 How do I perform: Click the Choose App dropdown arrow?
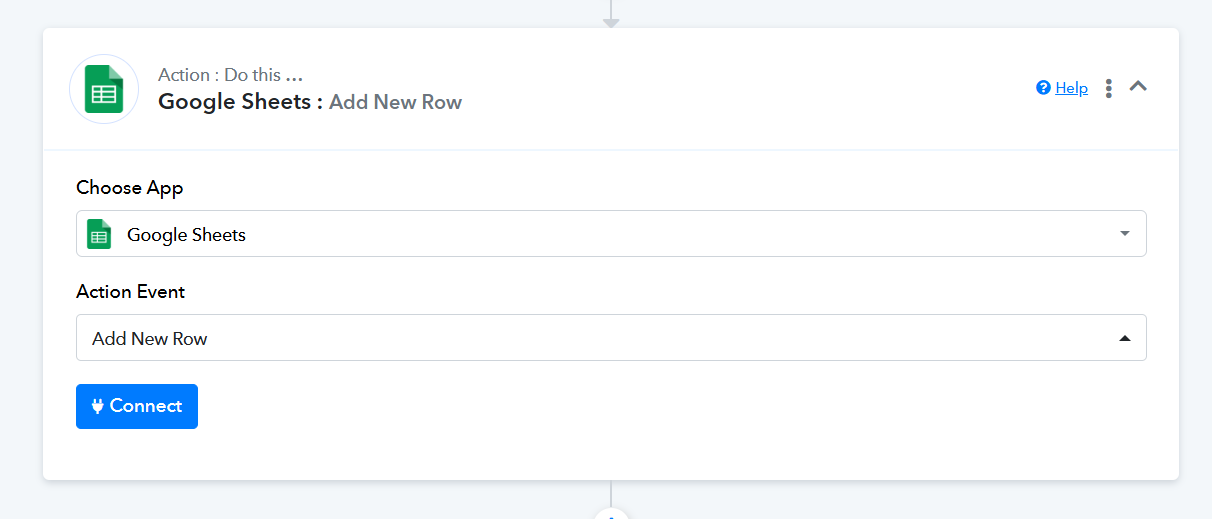(1125, 234)
